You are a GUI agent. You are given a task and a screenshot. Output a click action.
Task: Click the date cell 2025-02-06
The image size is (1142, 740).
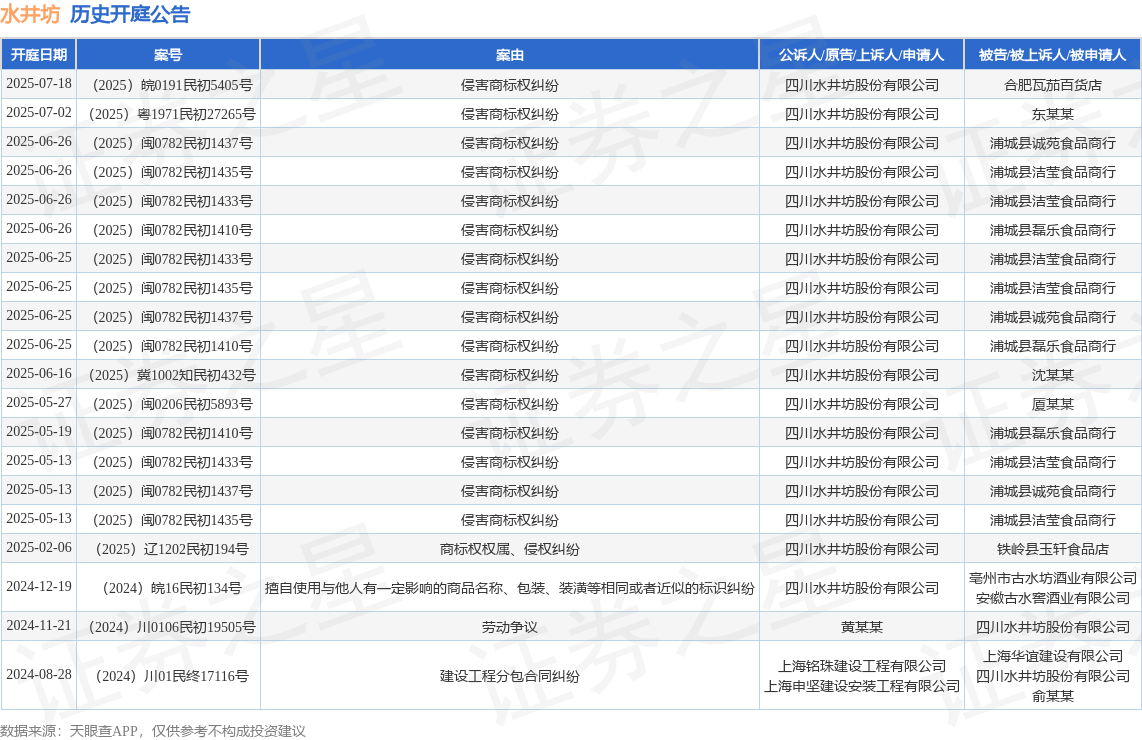(x=39, y=548)
